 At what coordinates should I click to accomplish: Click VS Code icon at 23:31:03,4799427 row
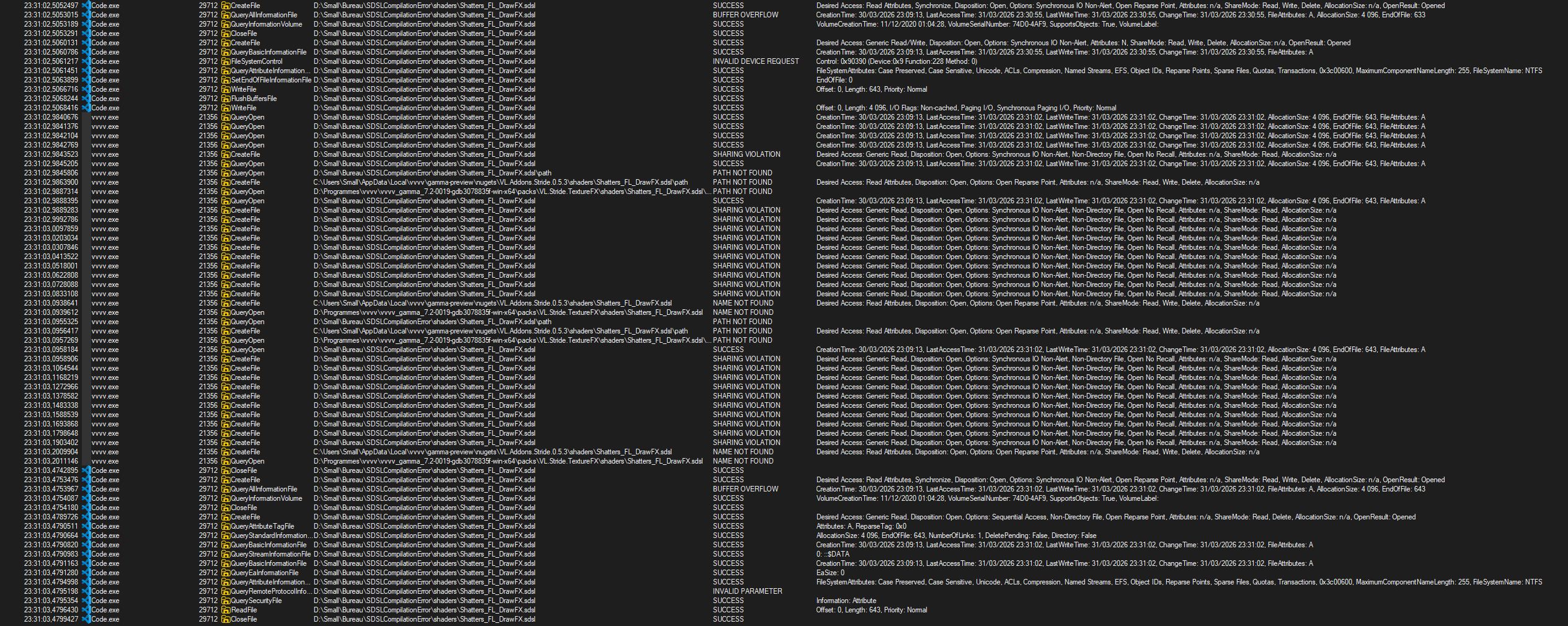86,619
